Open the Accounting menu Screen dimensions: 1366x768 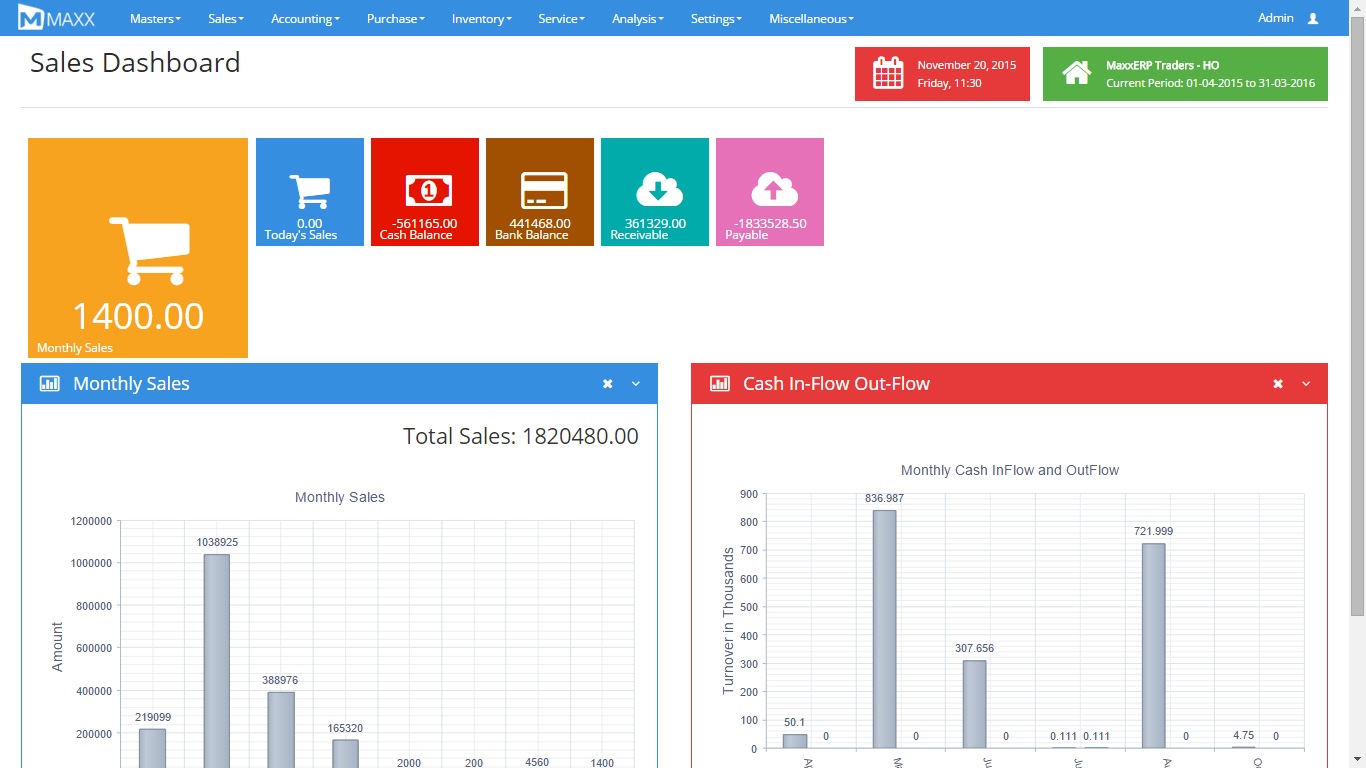click(305, 18)
